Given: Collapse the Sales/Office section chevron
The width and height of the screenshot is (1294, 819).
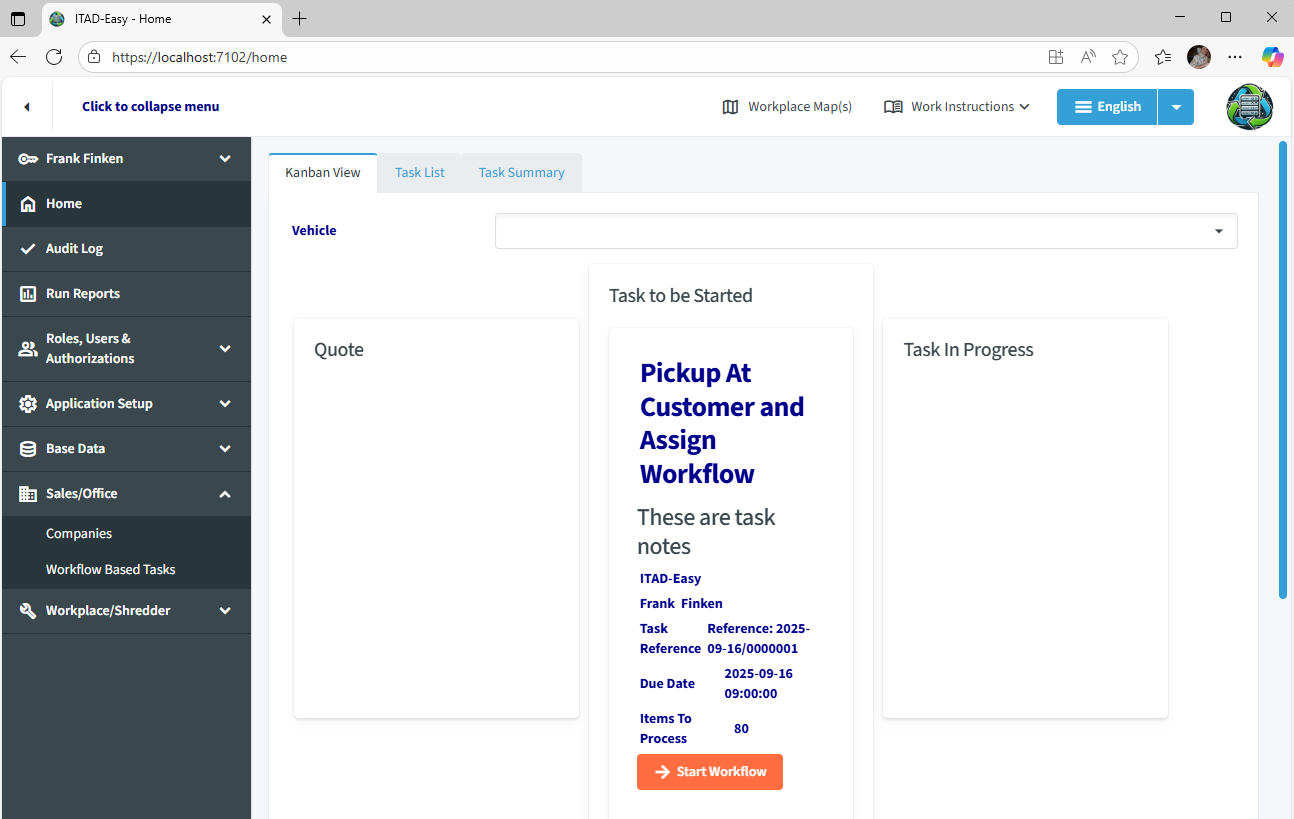Looking at the screenshot, I should coord(225,494).
